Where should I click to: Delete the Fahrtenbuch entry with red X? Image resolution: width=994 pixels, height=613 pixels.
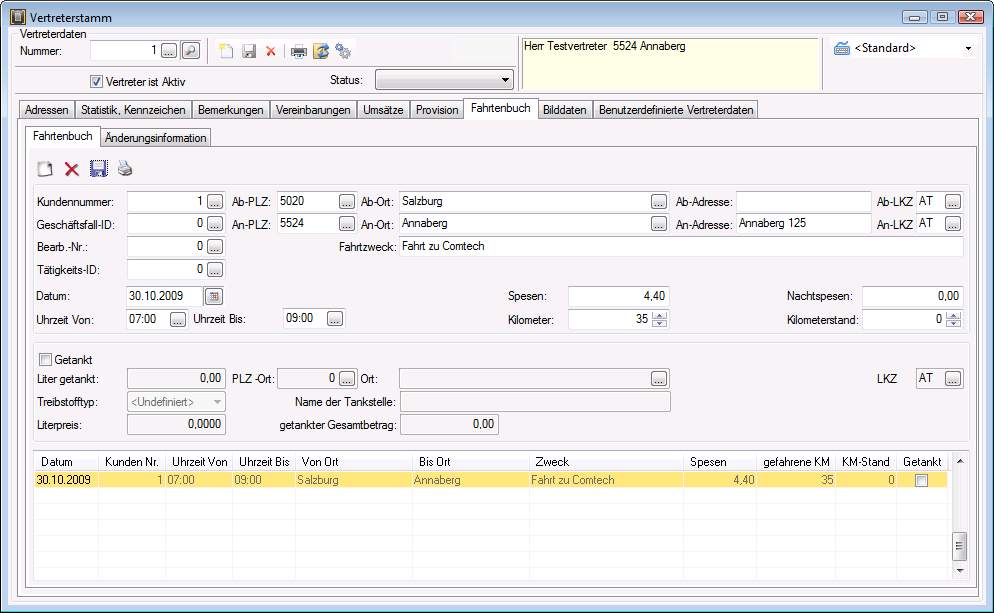click(x=72, y=169)
